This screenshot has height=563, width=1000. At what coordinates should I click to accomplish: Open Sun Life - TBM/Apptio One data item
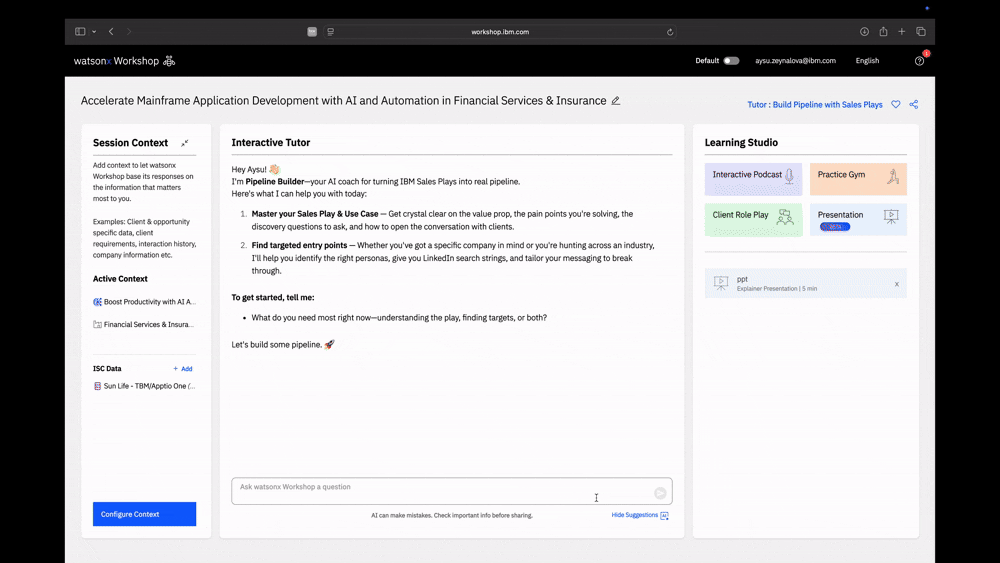144,386
